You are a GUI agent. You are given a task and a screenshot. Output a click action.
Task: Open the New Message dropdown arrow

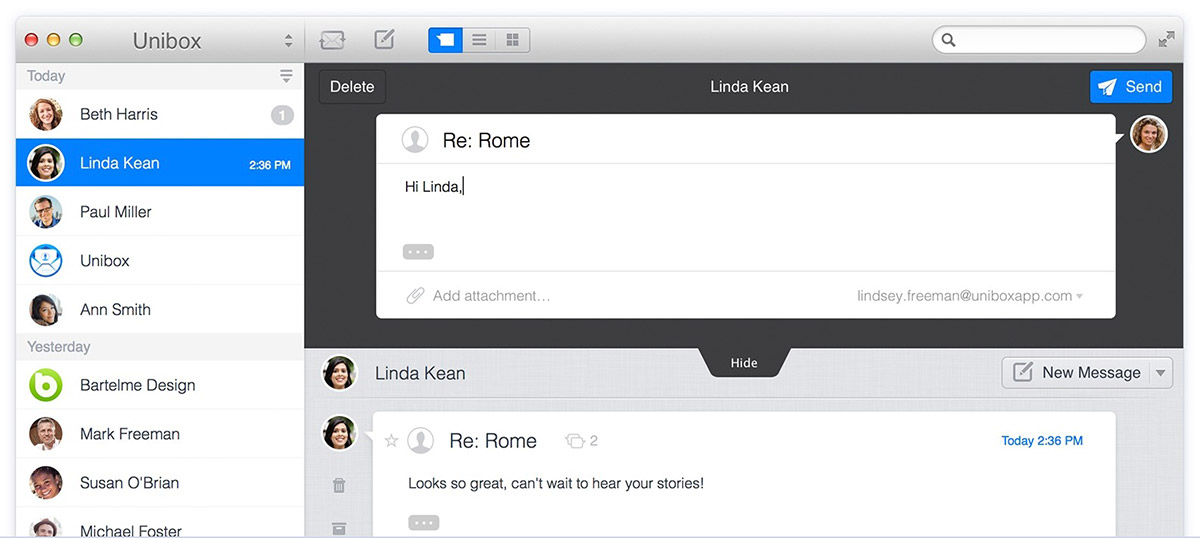(x=1160, y=373)
